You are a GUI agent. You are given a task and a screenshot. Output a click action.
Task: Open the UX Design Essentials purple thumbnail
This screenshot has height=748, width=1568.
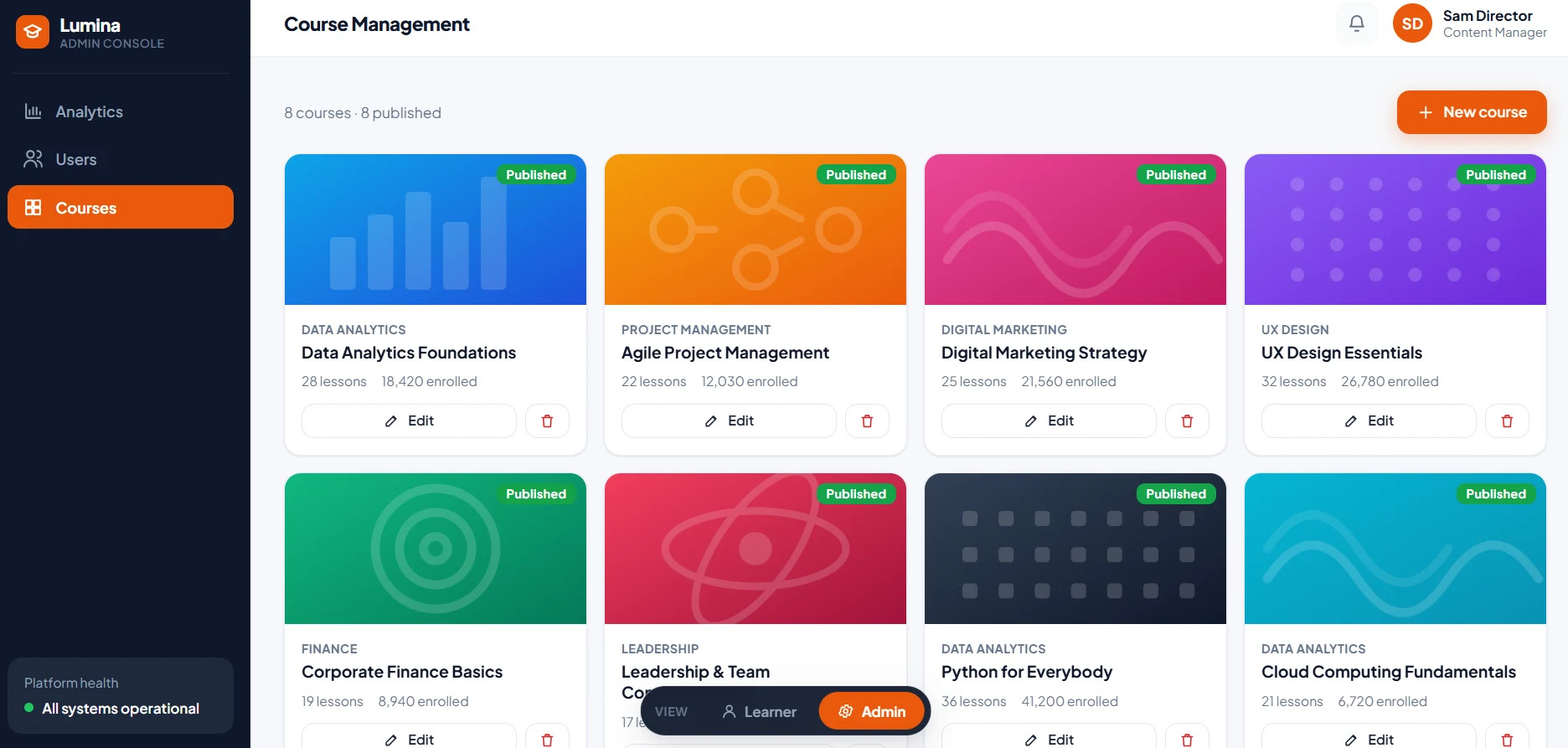1395,230
